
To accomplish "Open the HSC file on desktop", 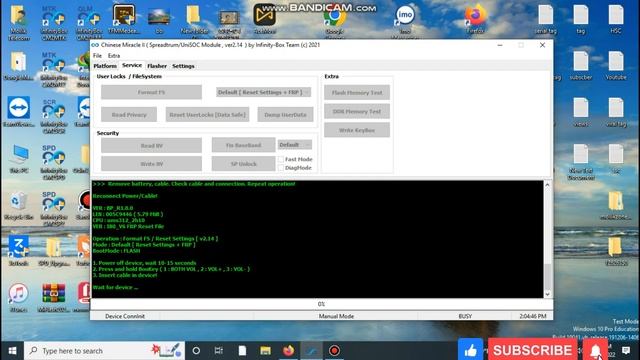I will pyautogui.click(x=616, y=20).
